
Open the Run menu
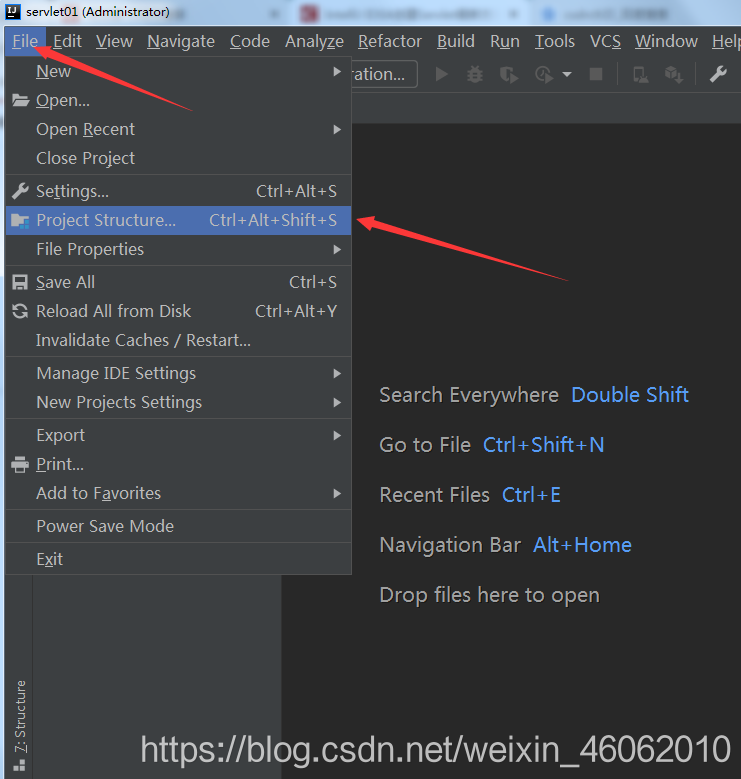[505, 41]
